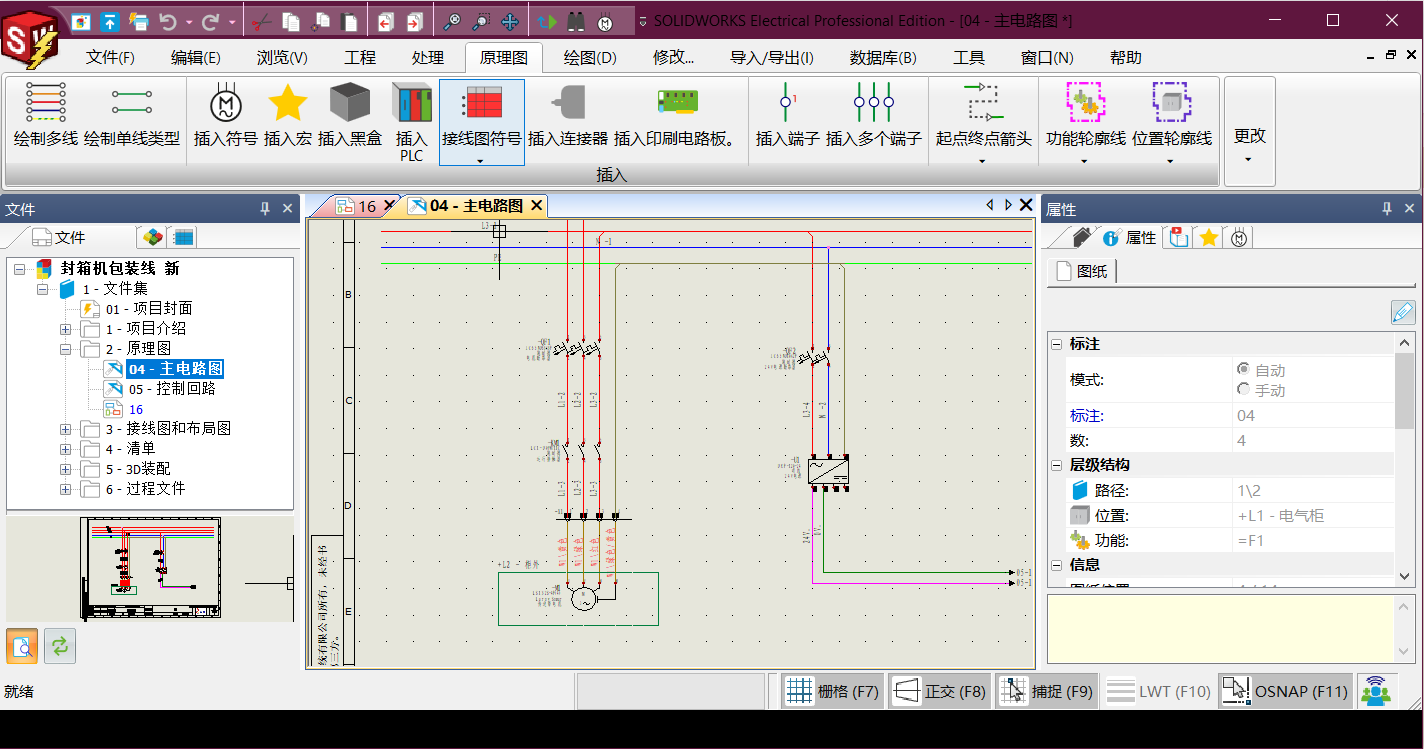Image resolution: width=1424 pixels, height=749 pixels.
Task: Select 01 - 项目封面 in file tree
Action: 148,309
